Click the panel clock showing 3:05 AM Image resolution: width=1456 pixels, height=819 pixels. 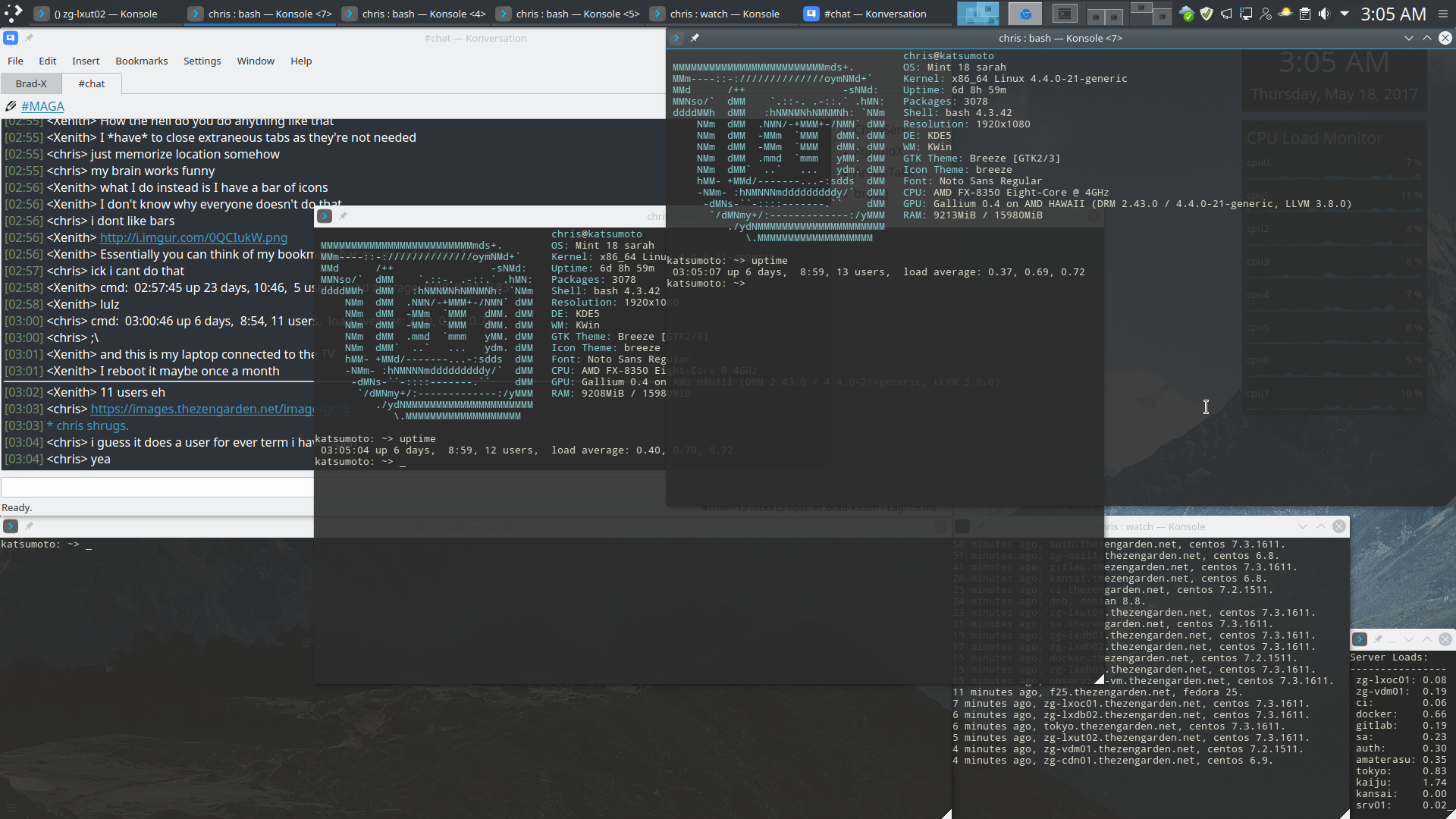click(1393, 14)
